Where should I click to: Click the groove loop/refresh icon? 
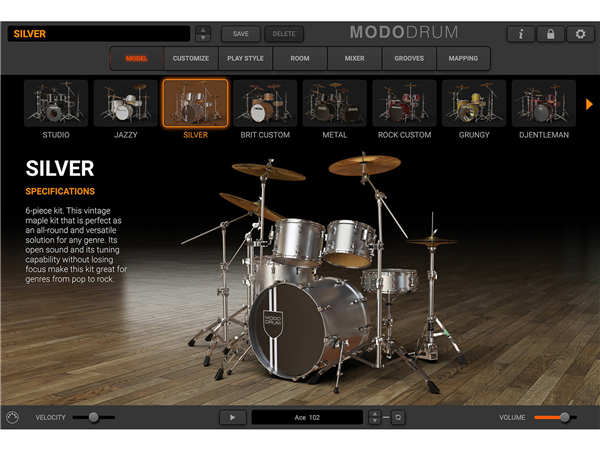(x=398, y=417)
